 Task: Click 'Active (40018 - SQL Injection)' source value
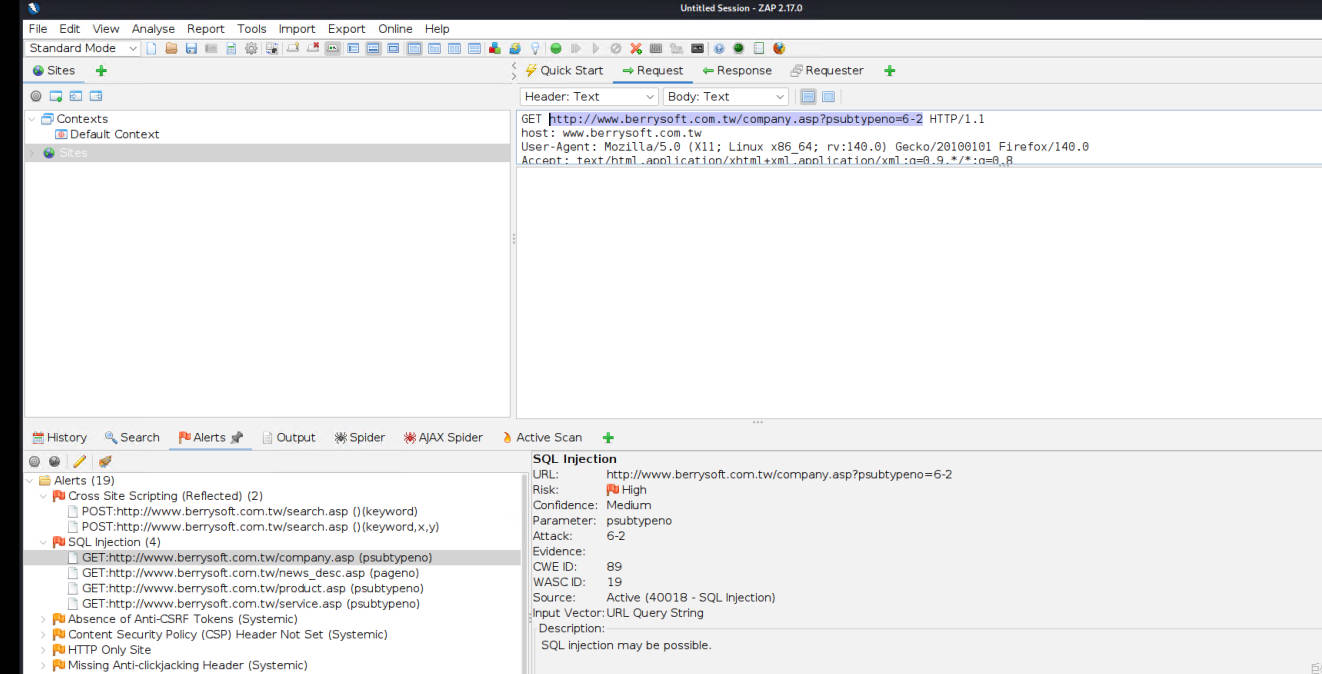pyautogui.click(x=690, y=598)
